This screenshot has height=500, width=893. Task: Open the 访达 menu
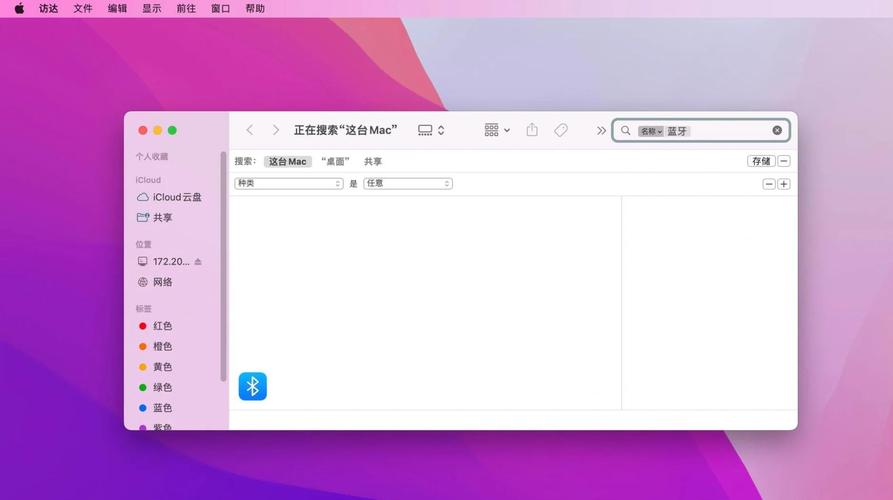(48, 9)
